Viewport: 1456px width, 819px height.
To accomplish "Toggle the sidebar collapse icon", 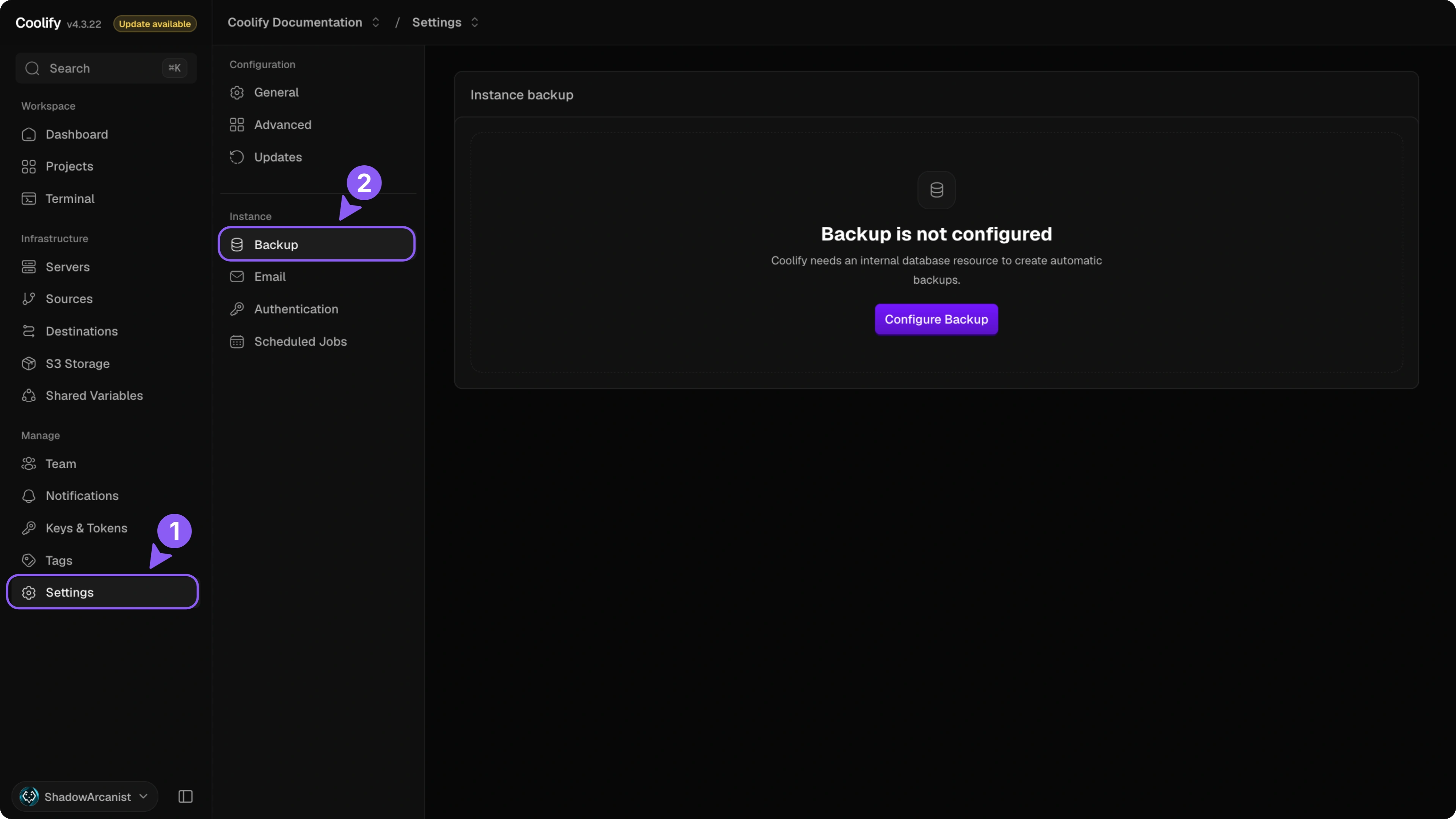I will 185,796.
